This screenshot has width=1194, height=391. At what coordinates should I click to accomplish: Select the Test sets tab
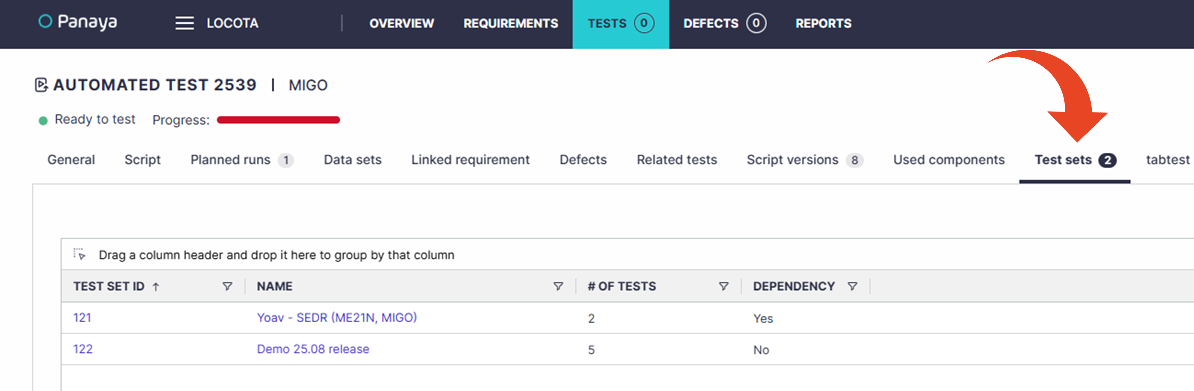(1075, 160)
